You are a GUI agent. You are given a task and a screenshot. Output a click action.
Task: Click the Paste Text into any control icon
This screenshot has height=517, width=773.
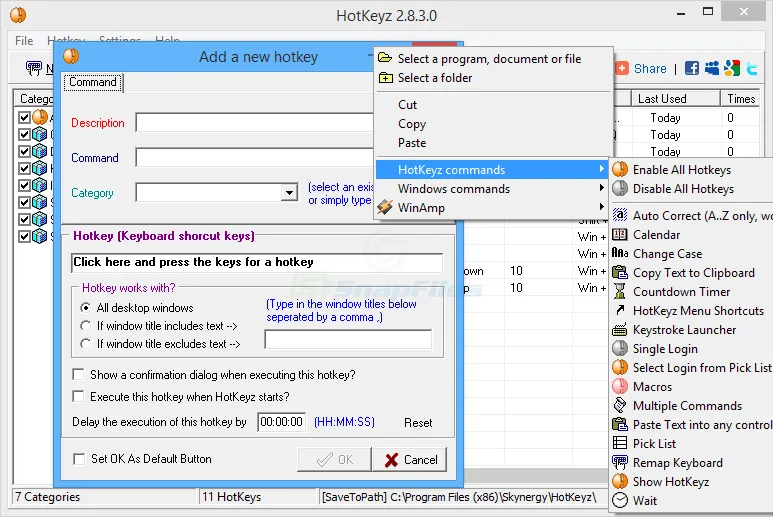(x=620, y=424)
